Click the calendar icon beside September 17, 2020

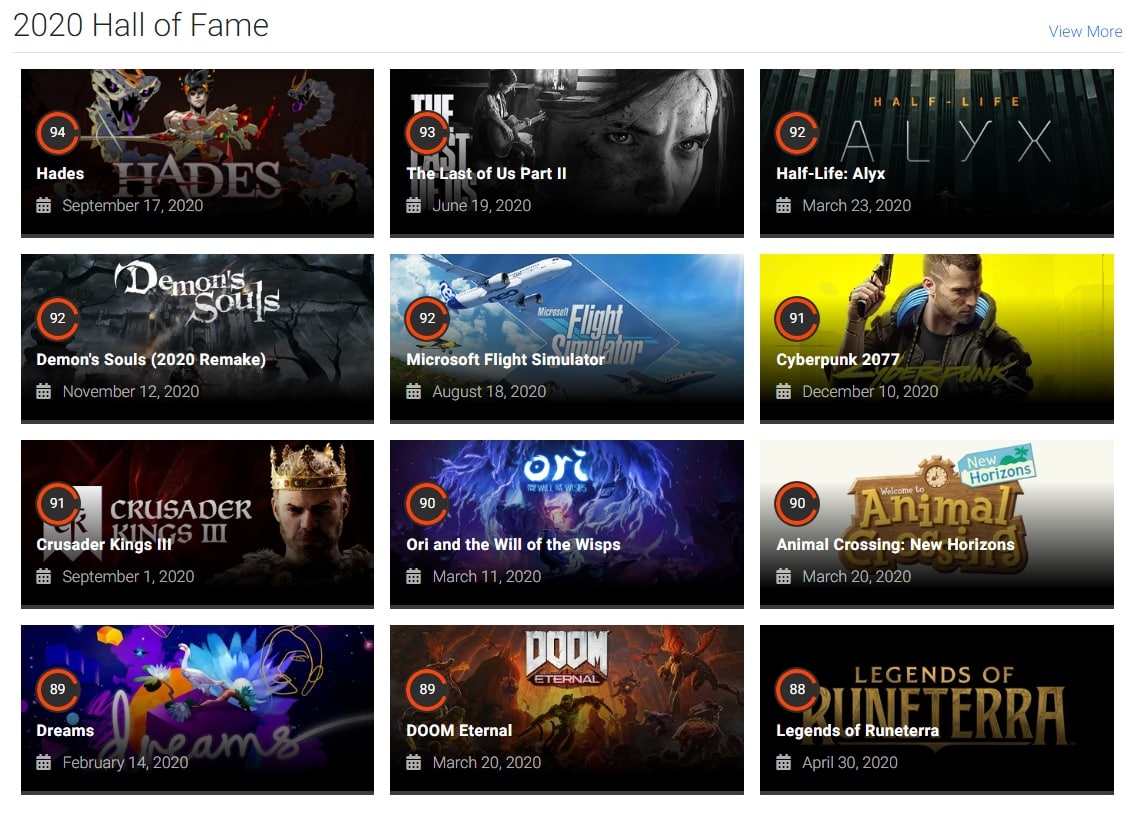pos(44,205)
